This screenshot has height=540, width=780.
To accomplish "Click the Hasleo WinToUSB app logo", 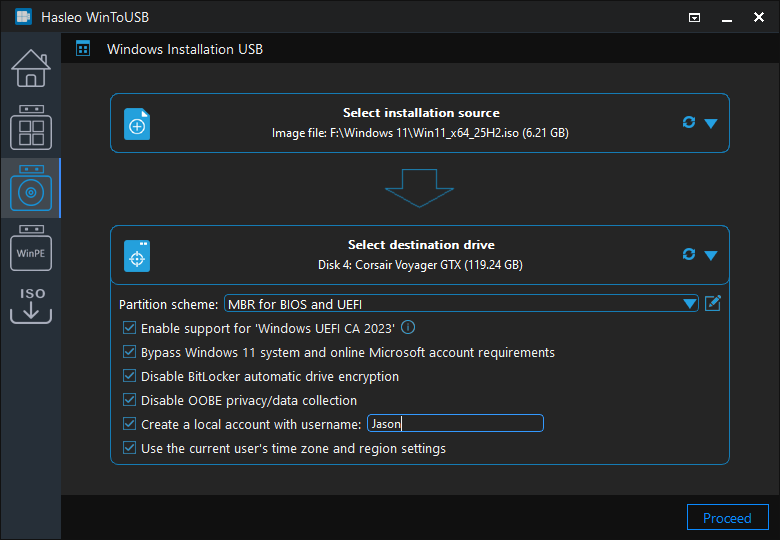I will [23, 17].
